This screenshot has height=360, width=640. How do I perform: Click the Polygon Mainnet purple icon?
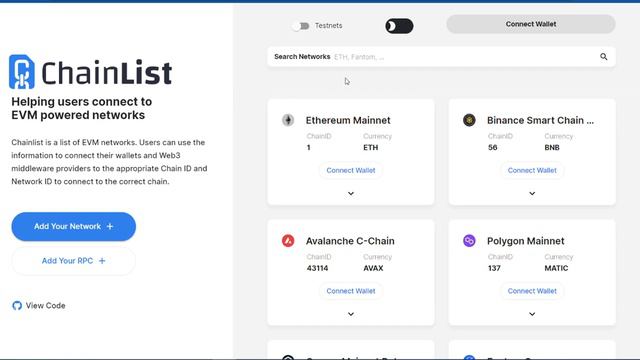tap(469, 241)
